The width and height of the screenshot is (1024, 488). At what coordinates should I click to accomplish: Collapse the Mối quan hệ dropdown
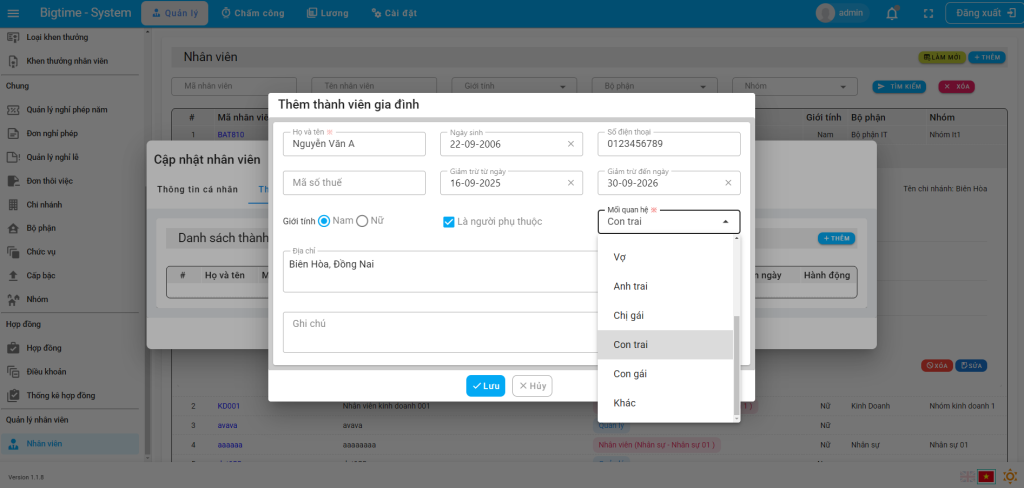point(725,222)
